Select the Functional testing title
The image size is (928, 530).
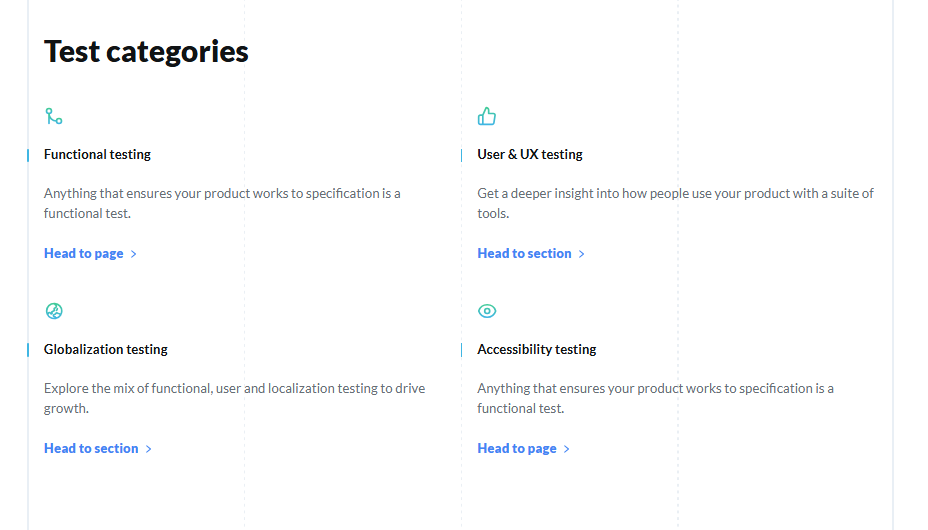coord(97,155)
